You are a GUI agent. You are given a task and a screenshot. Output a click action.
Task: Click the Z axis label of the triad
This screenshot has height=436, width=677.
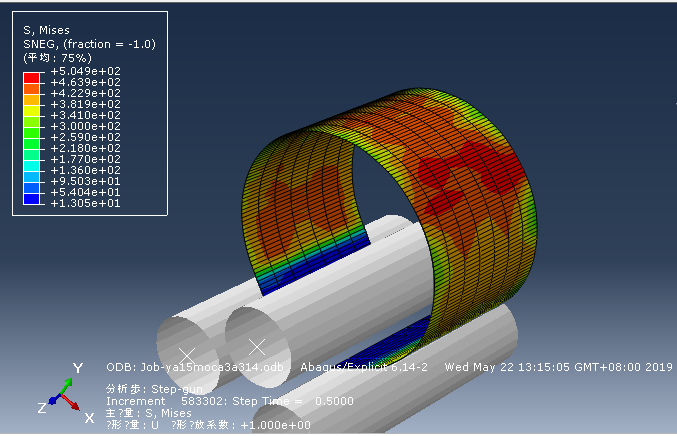[x=42, y=408]
